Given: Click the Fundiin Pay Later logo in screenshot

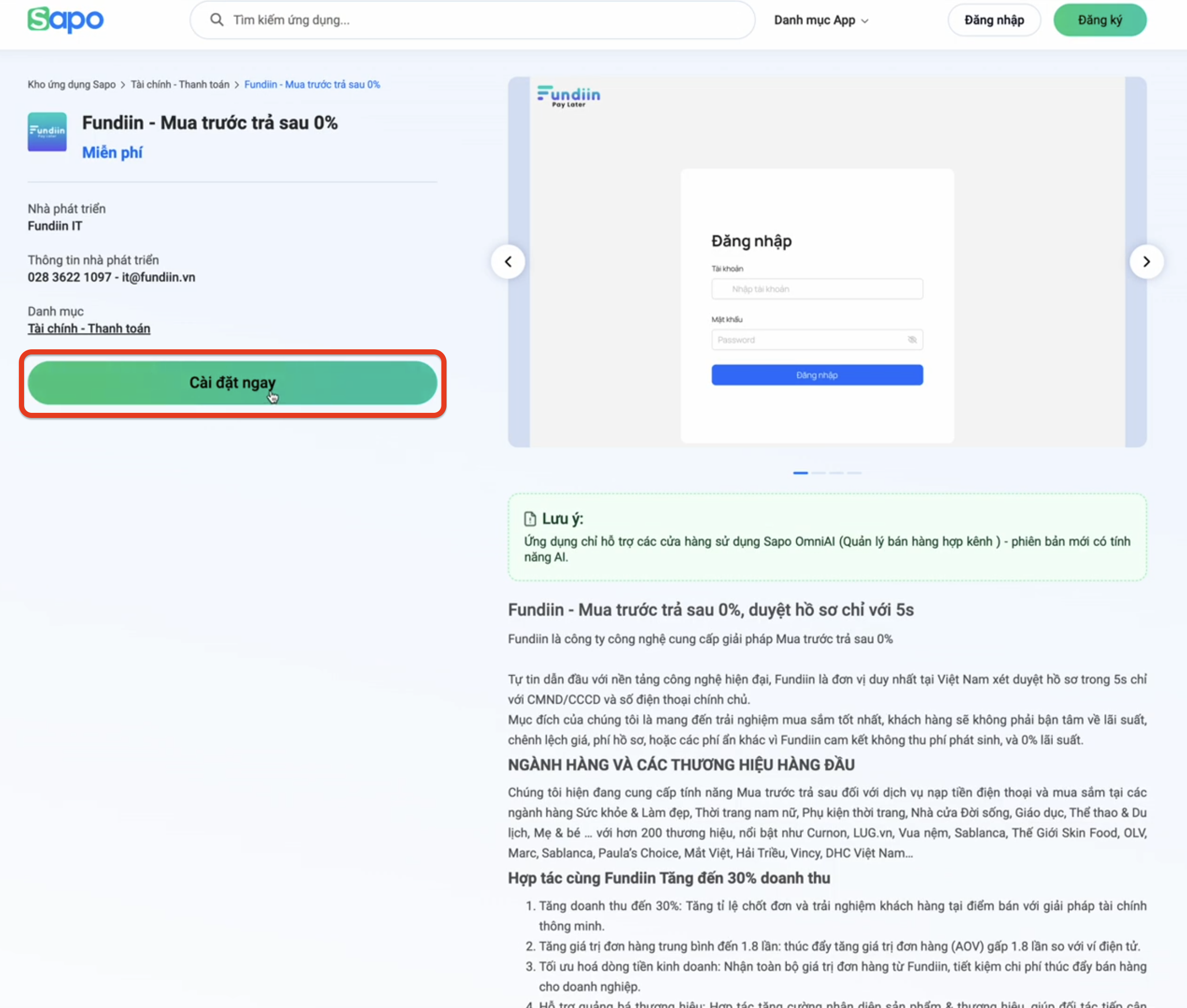Looking at the screenshot, I should pyautogui.click(x=568, y=96).
